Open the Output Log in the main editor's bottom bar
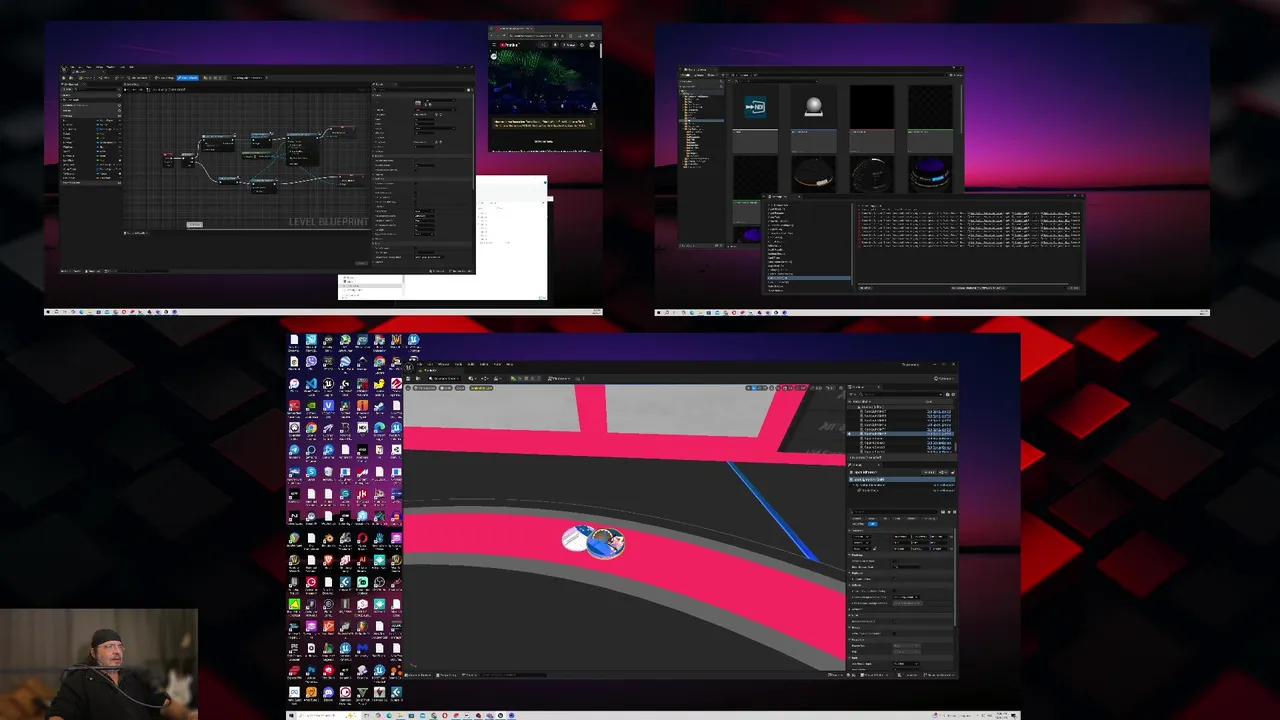 (x=447, y=675)
